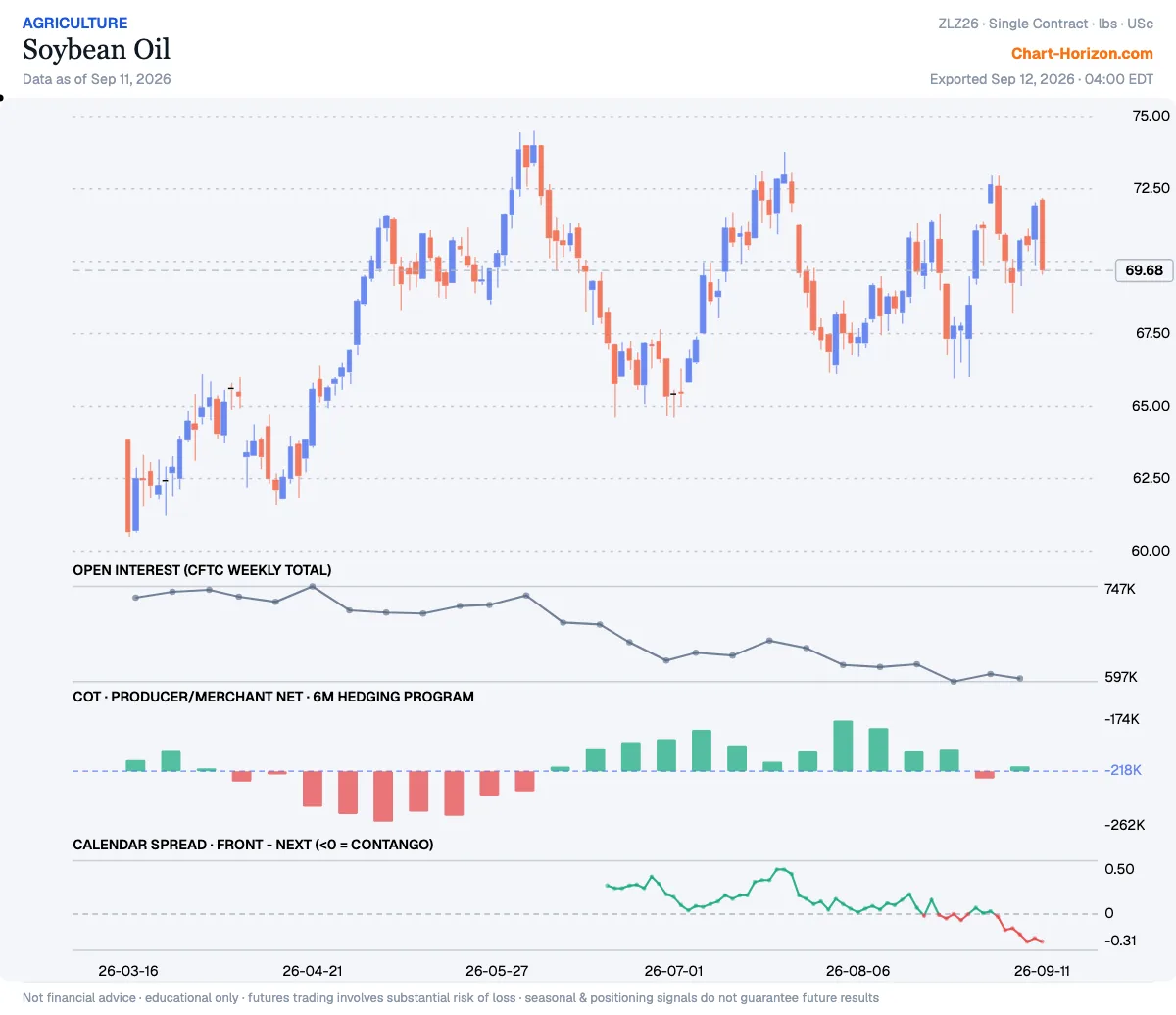Click the -174K COT axis label
The image size is (1176, 1015).
(x=1122, y=719)
